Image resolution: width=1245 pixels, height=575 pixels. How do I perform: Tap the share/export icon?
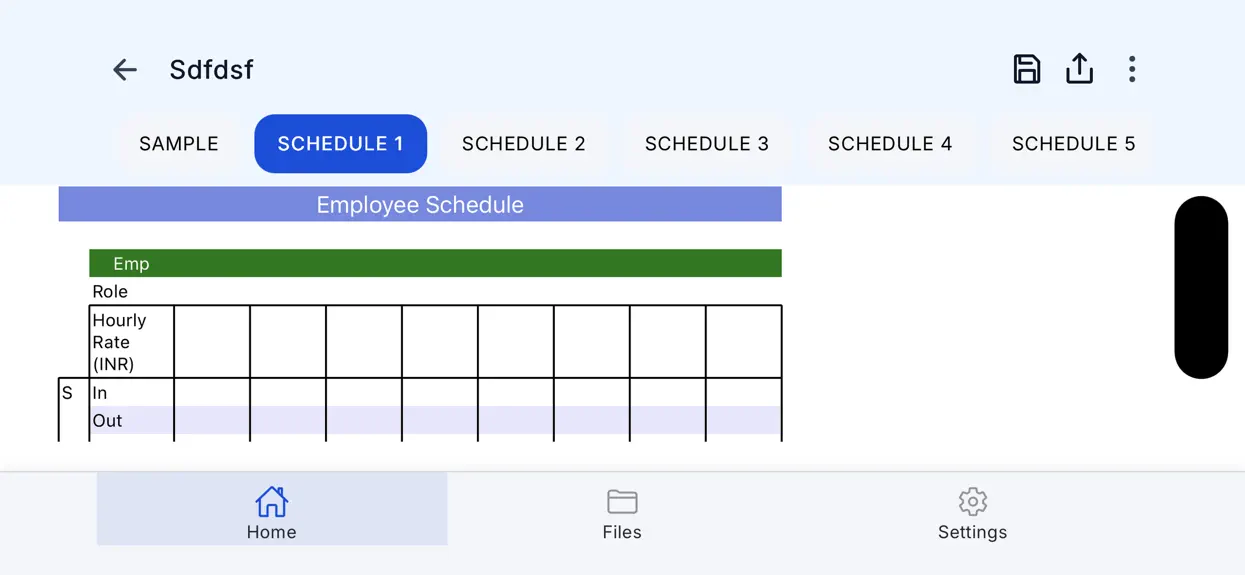pos(1079,69)
